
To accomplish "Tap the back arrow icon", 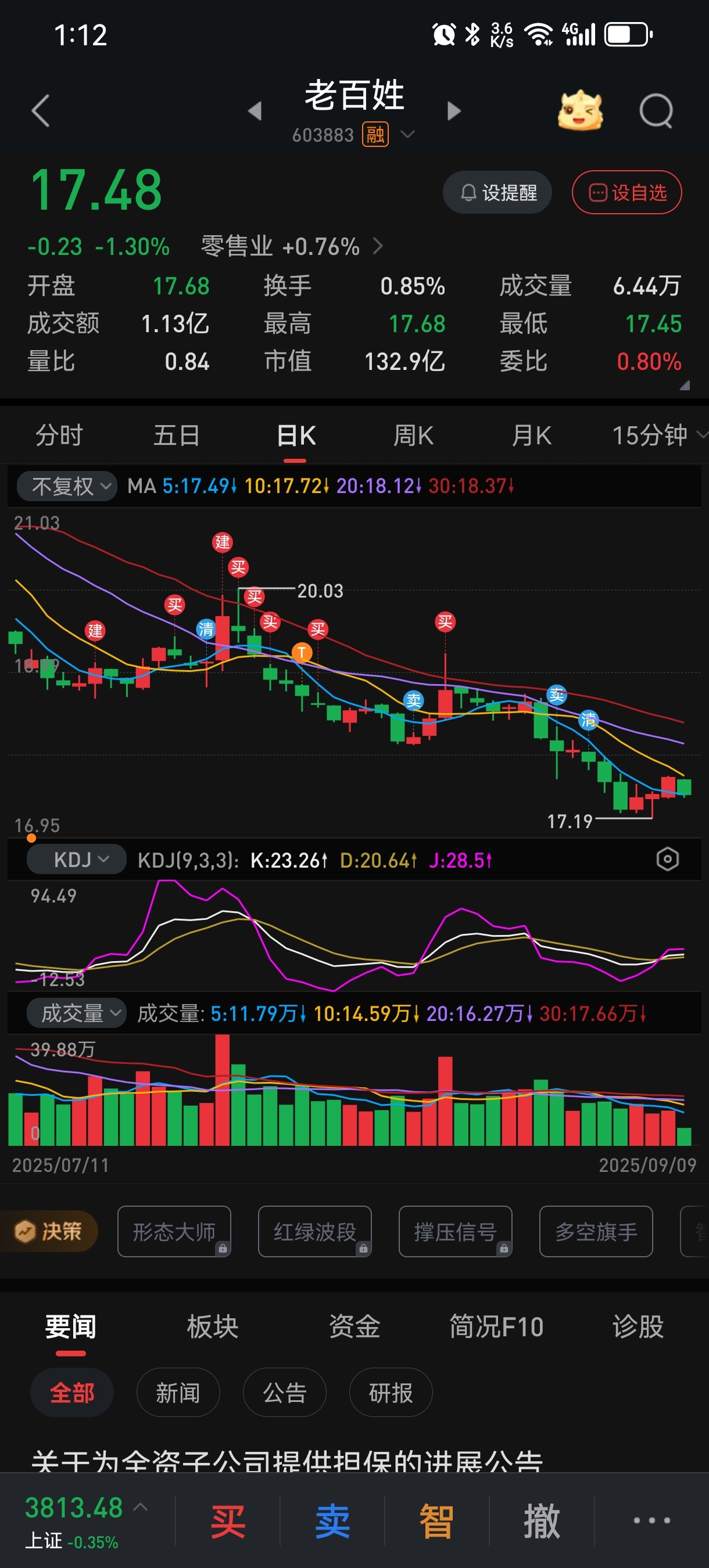I will (x=40, y=111).
